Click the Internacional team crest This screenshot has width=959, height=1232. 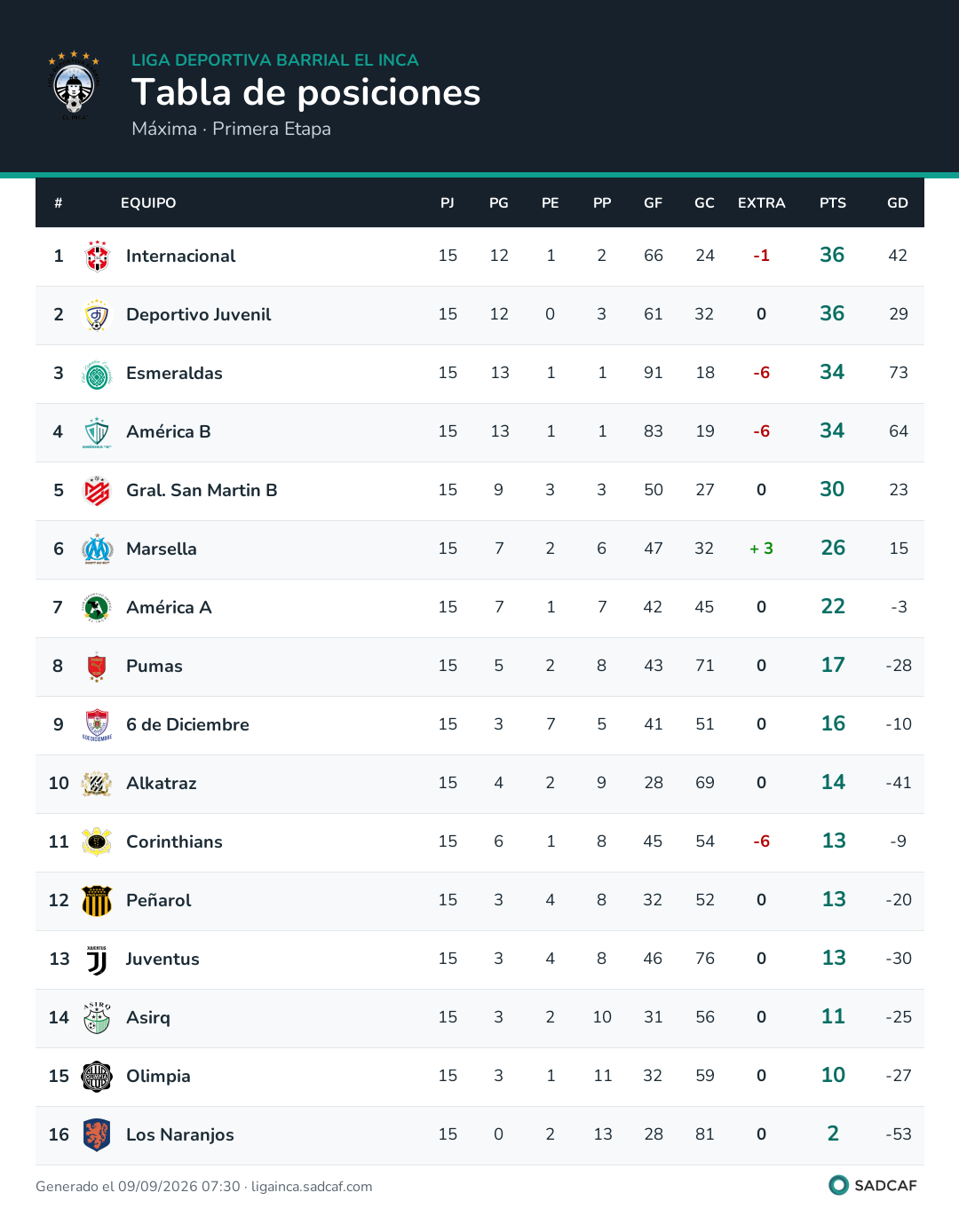[97, 256]
